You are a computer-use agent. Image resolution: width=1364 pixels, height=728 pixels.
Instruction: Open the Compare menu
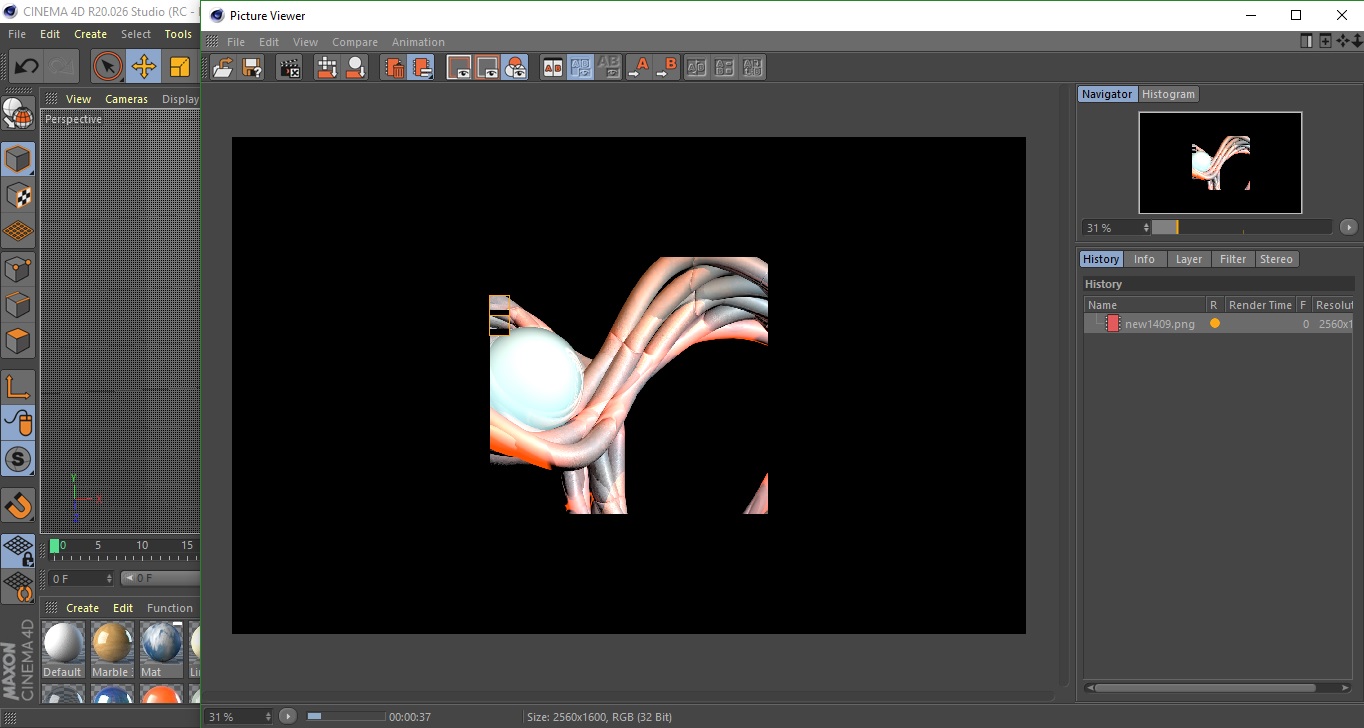point(355,42)
